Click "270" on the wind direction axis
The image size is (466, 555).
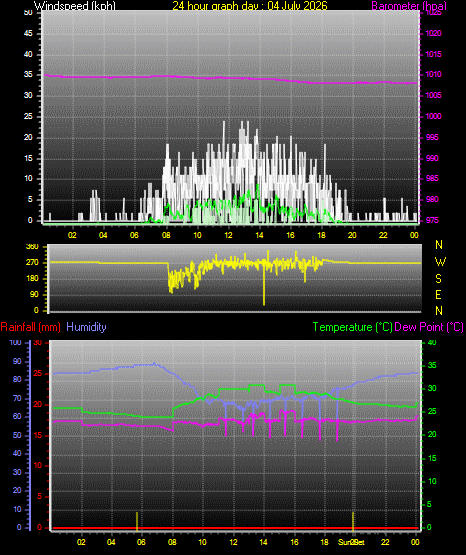[32, 263]
